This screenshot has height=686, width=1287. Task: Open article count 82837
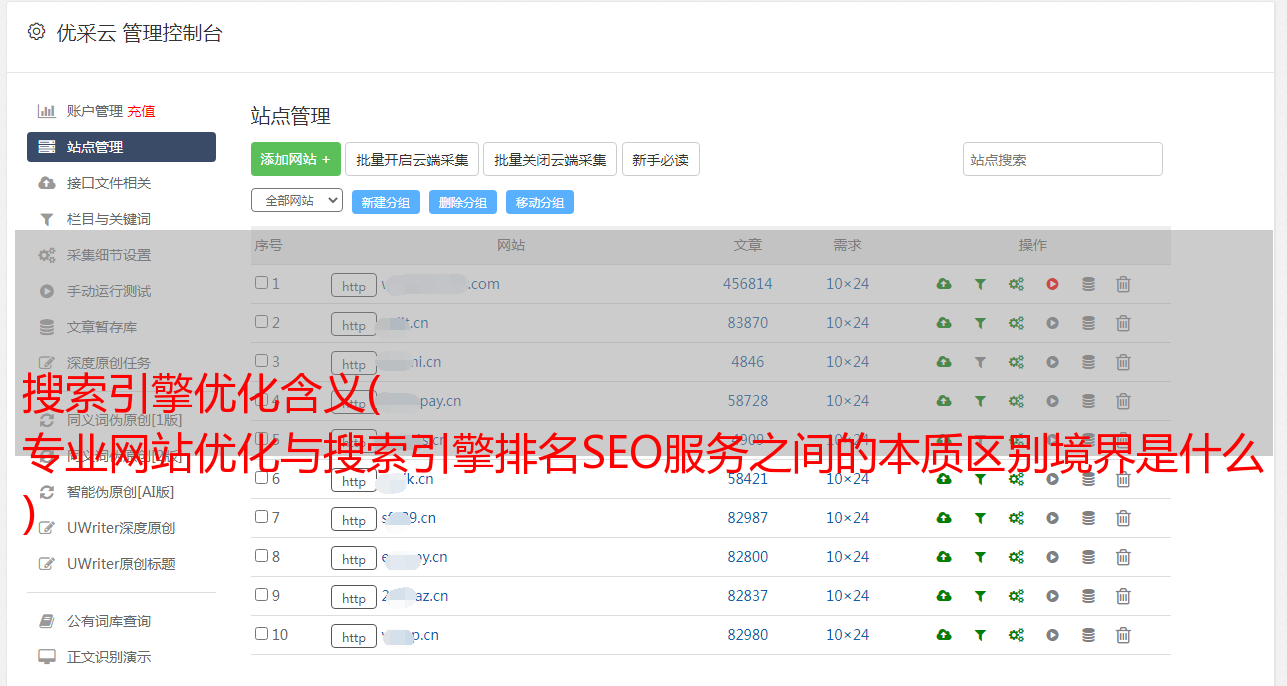tap(748, 596)
